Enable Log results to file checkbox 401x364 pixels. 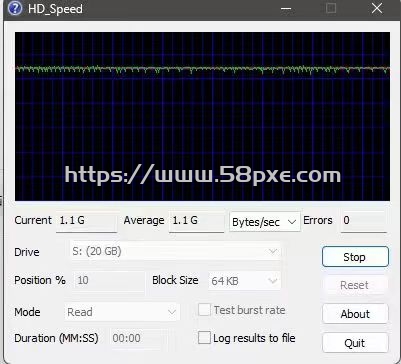[204, 337]
